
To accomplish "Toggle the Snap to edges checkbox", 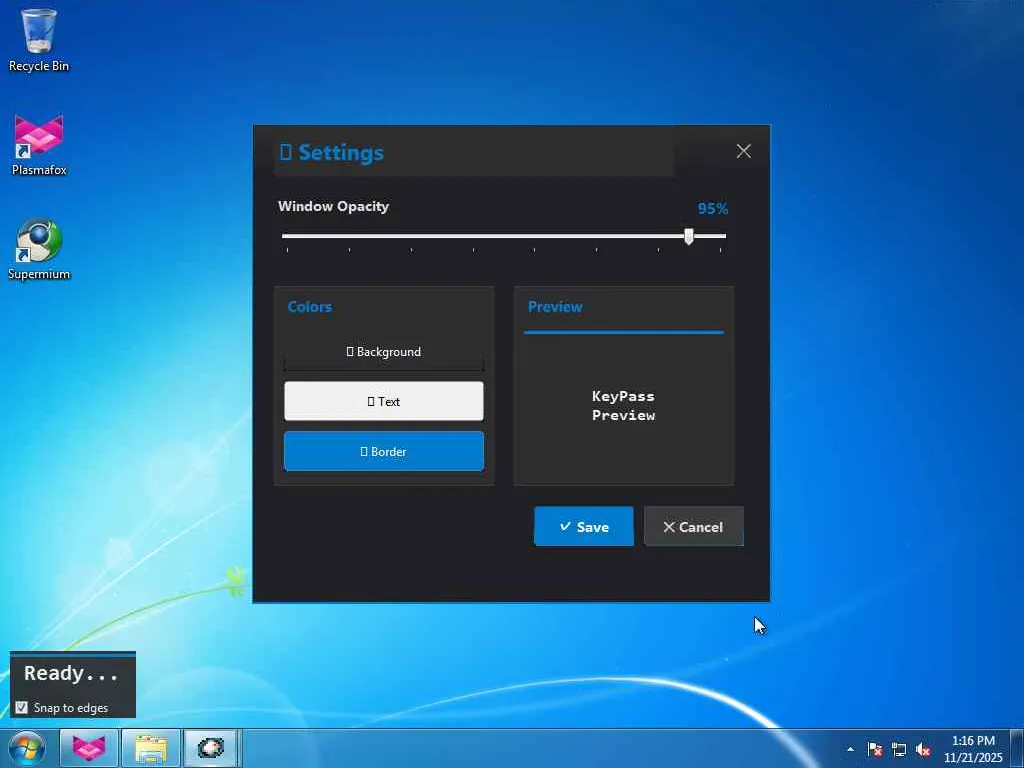I will (22, 707).
